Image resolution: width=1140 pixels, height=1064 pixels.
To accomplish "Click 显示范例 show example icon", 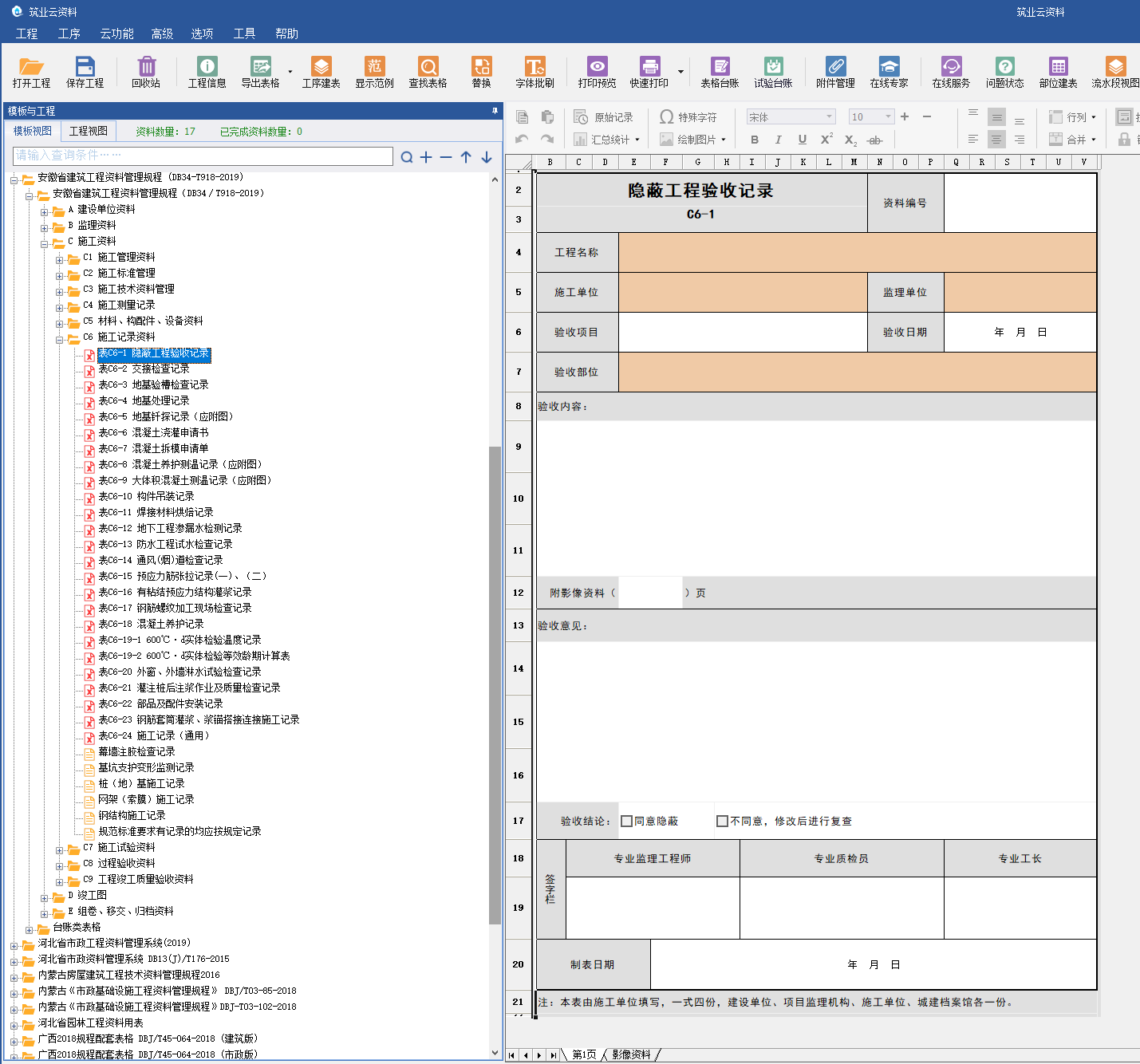I will (x=374, y=72).
